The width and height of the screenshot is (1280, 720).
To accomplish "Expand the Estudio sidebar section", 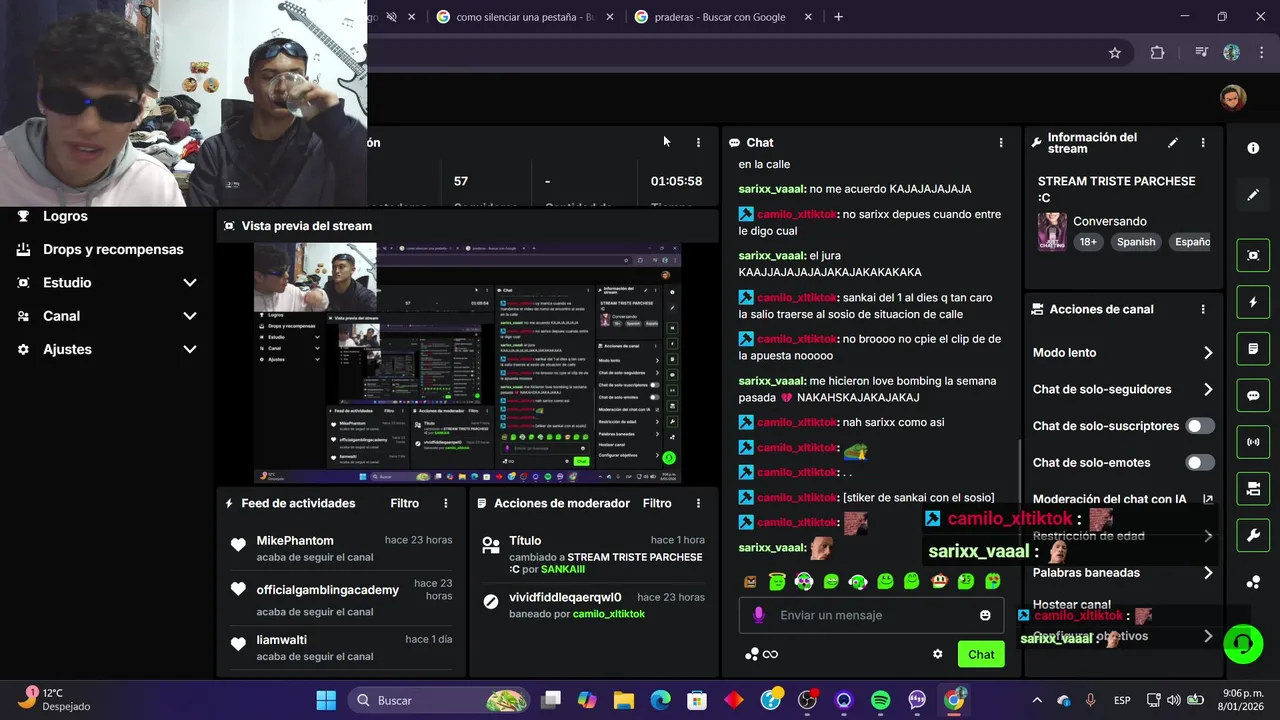I will pyautogui.click(x=189, y=283).
